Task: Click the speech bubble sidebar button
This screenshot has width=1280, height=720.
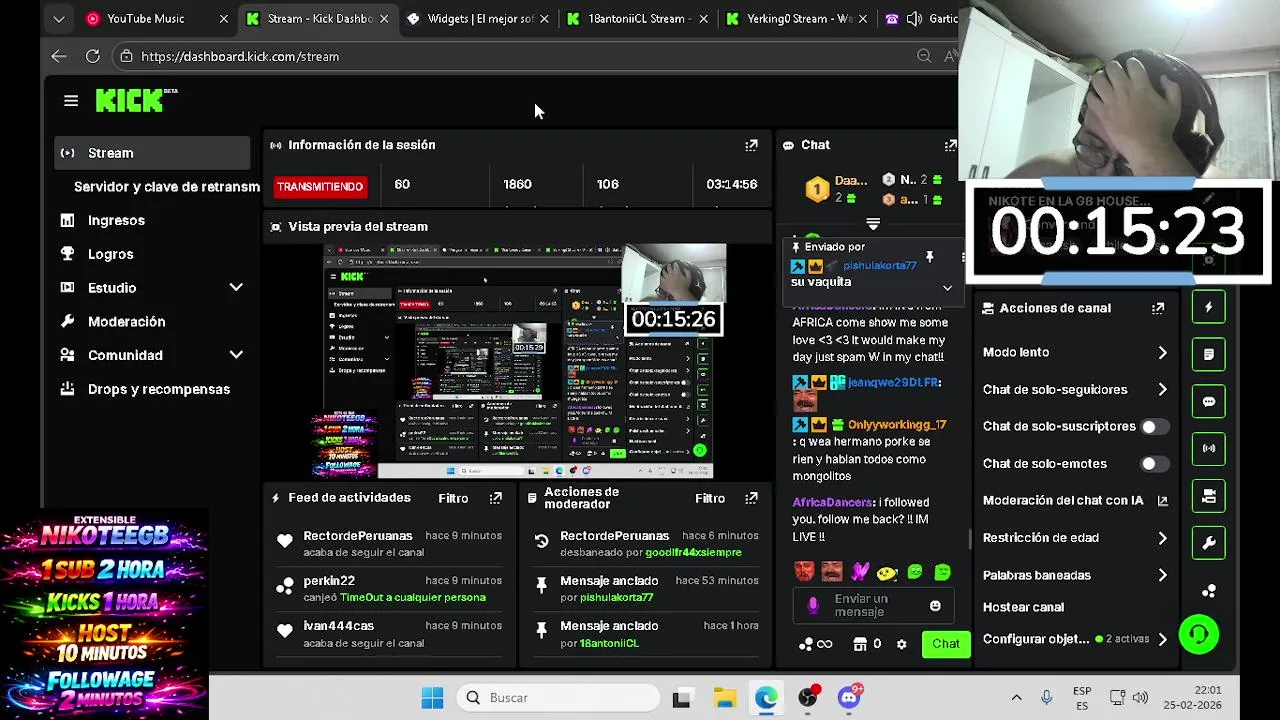Action: 1209,402
